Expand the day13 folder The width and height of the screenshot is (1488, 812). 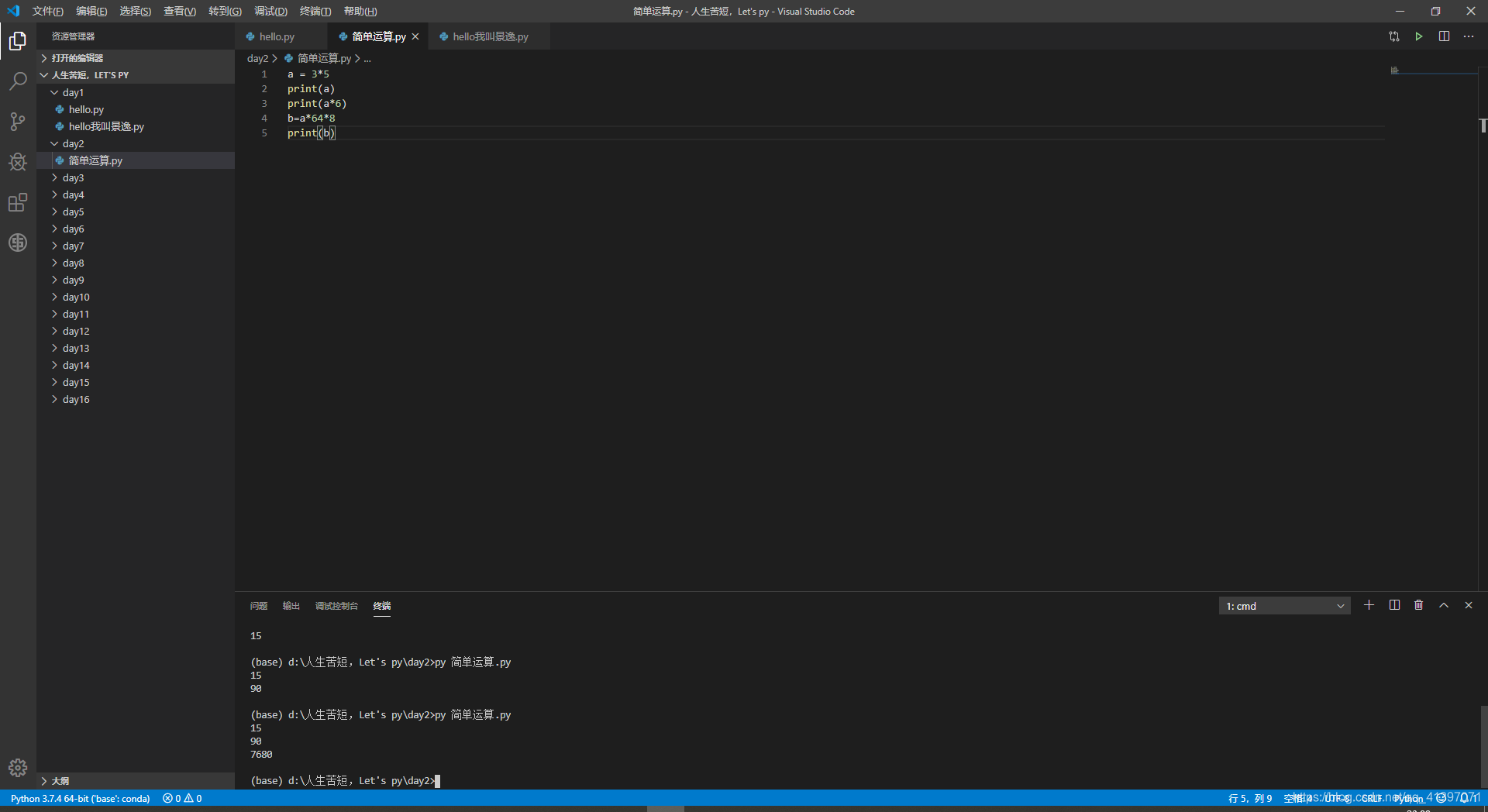coord(136,348)
